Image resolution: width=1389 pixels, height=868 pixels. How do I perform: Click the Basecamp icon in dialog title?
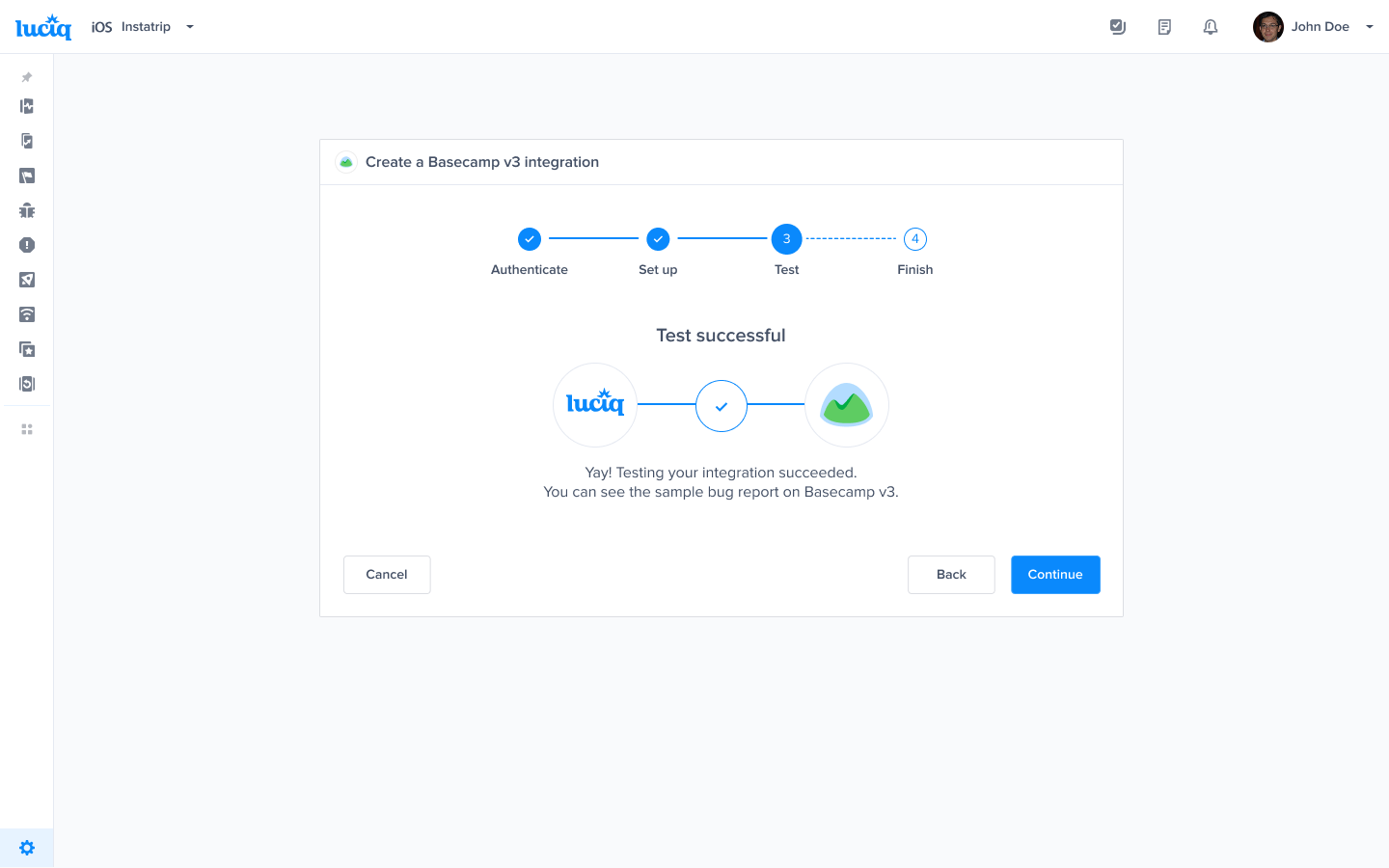pyautogui.click(x=346, y=162)
